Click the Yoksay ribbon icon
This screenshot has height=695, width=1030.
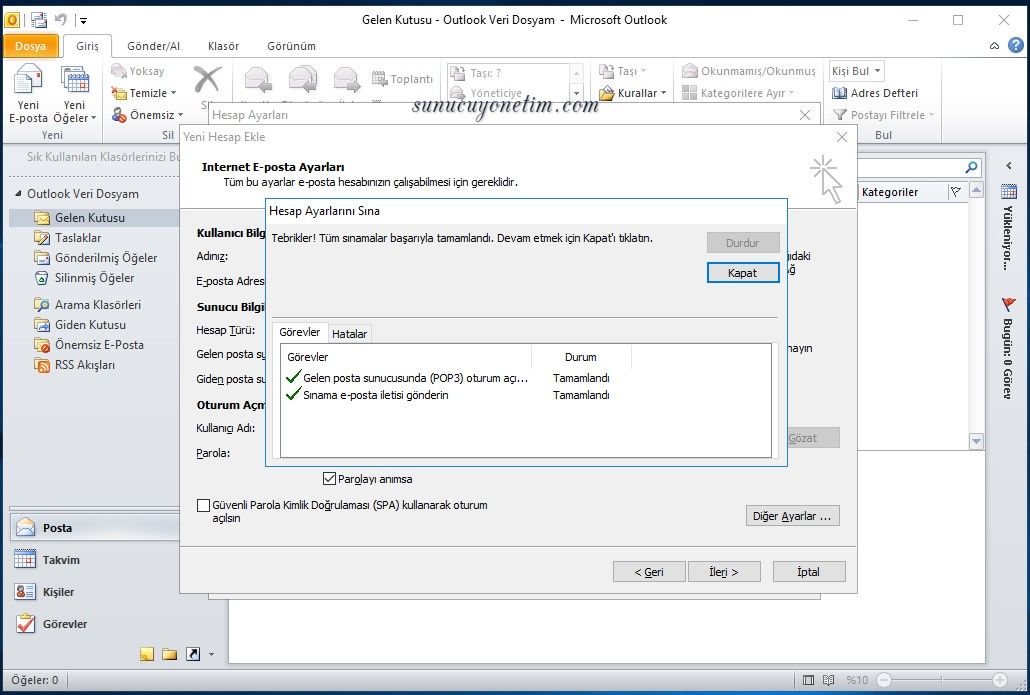[137, 71]
